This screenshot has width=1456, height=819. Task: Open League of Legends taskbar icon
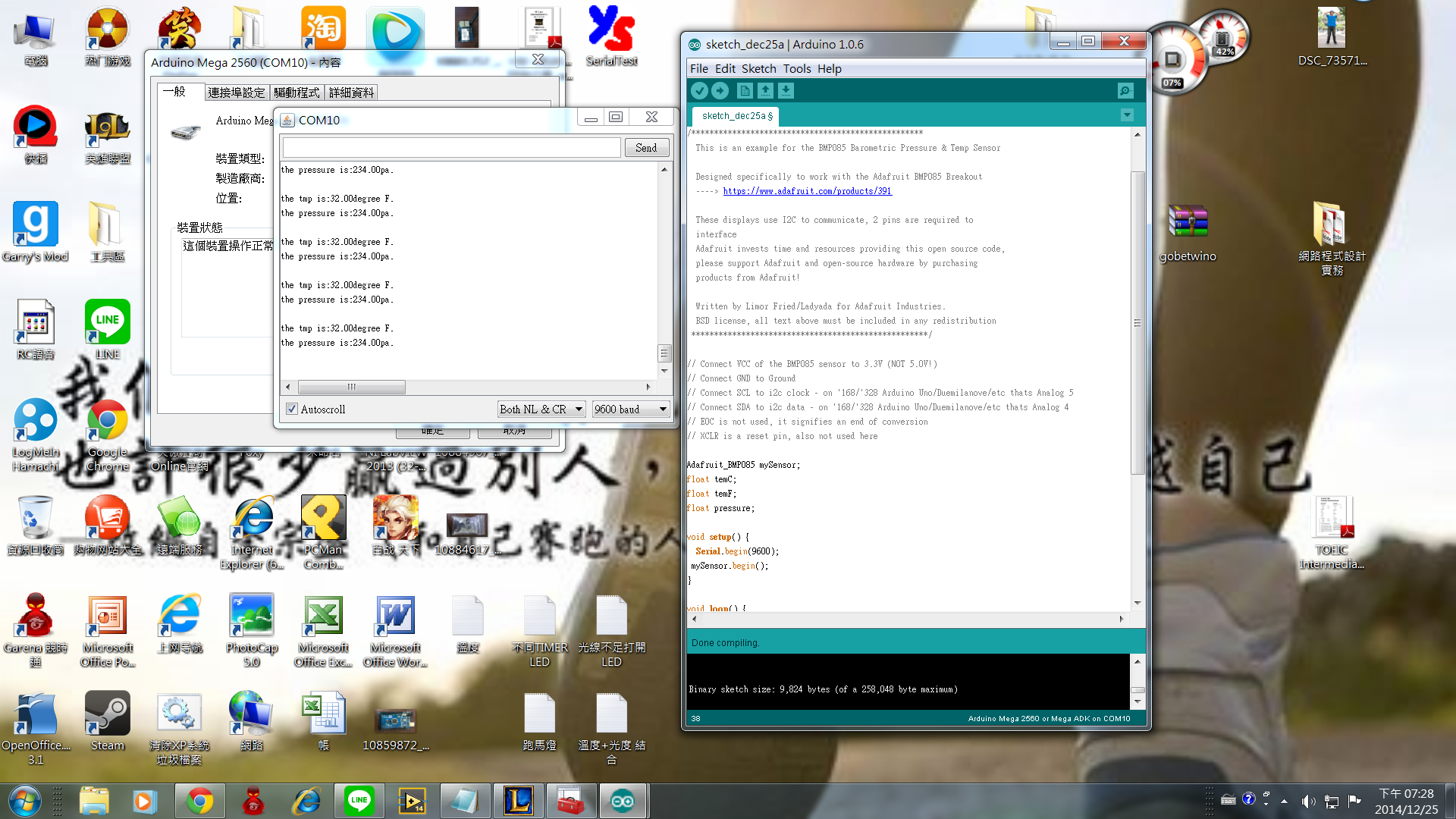(519, 801)
